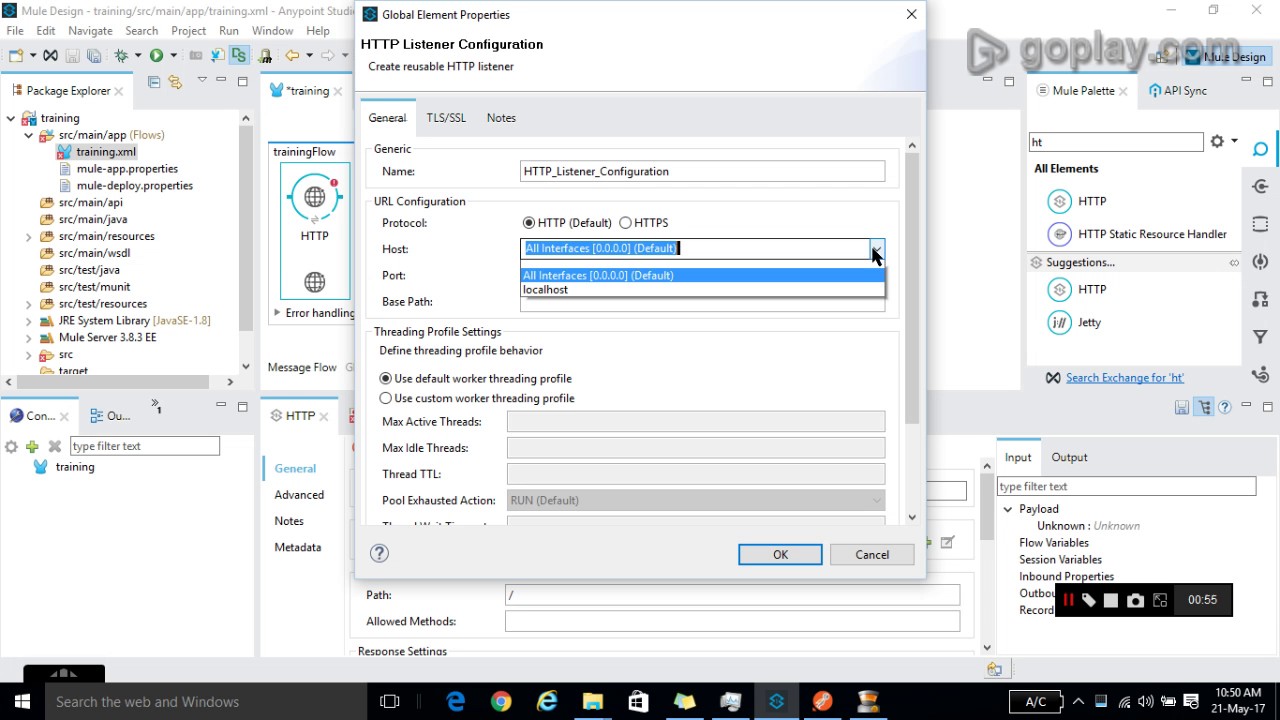Collapse the training project node
Viewport: 1280px width, 720px height.
(x=11, y=118)
